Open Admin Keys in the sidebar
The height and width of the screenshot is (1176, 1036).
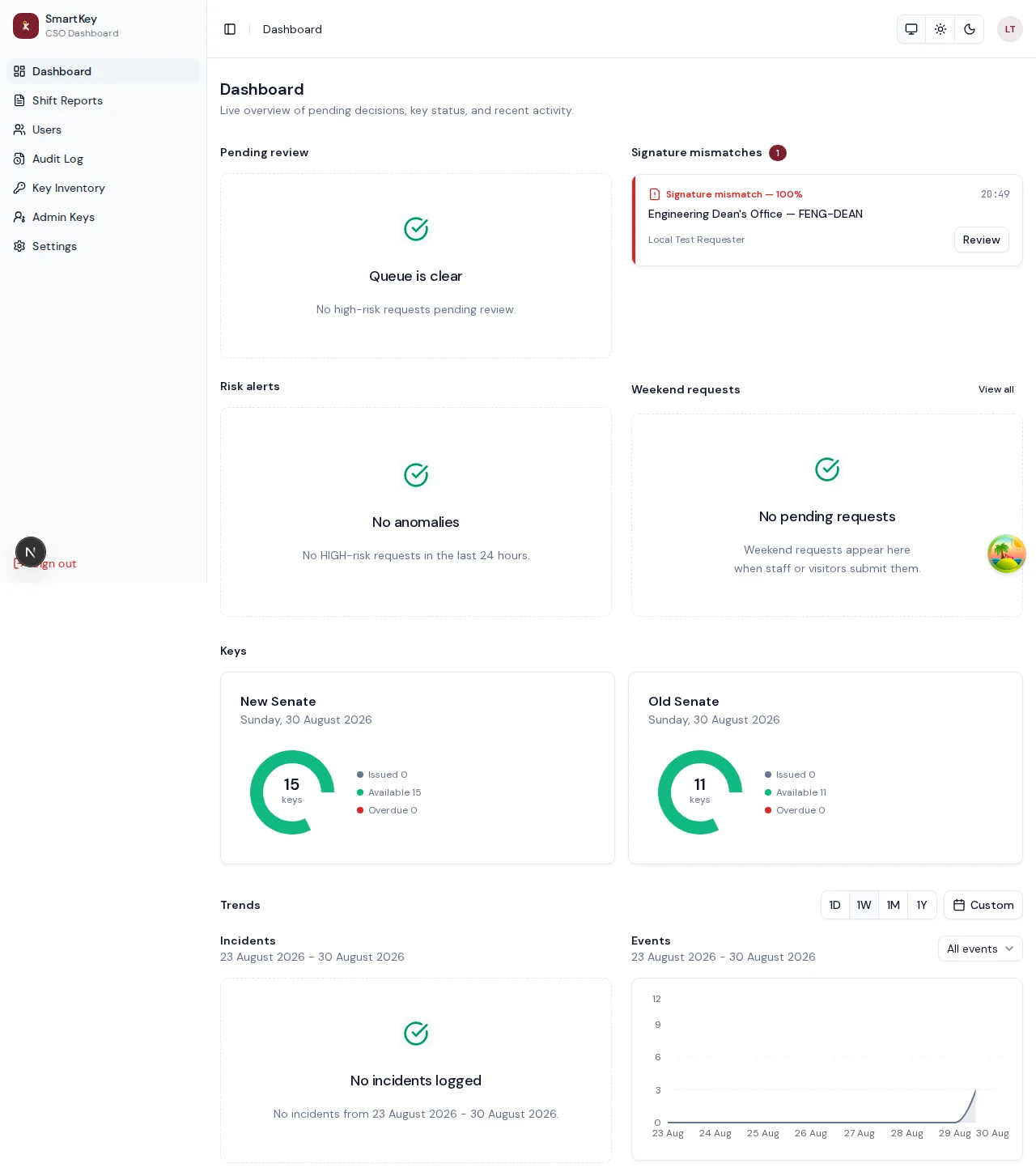point(104,217)
